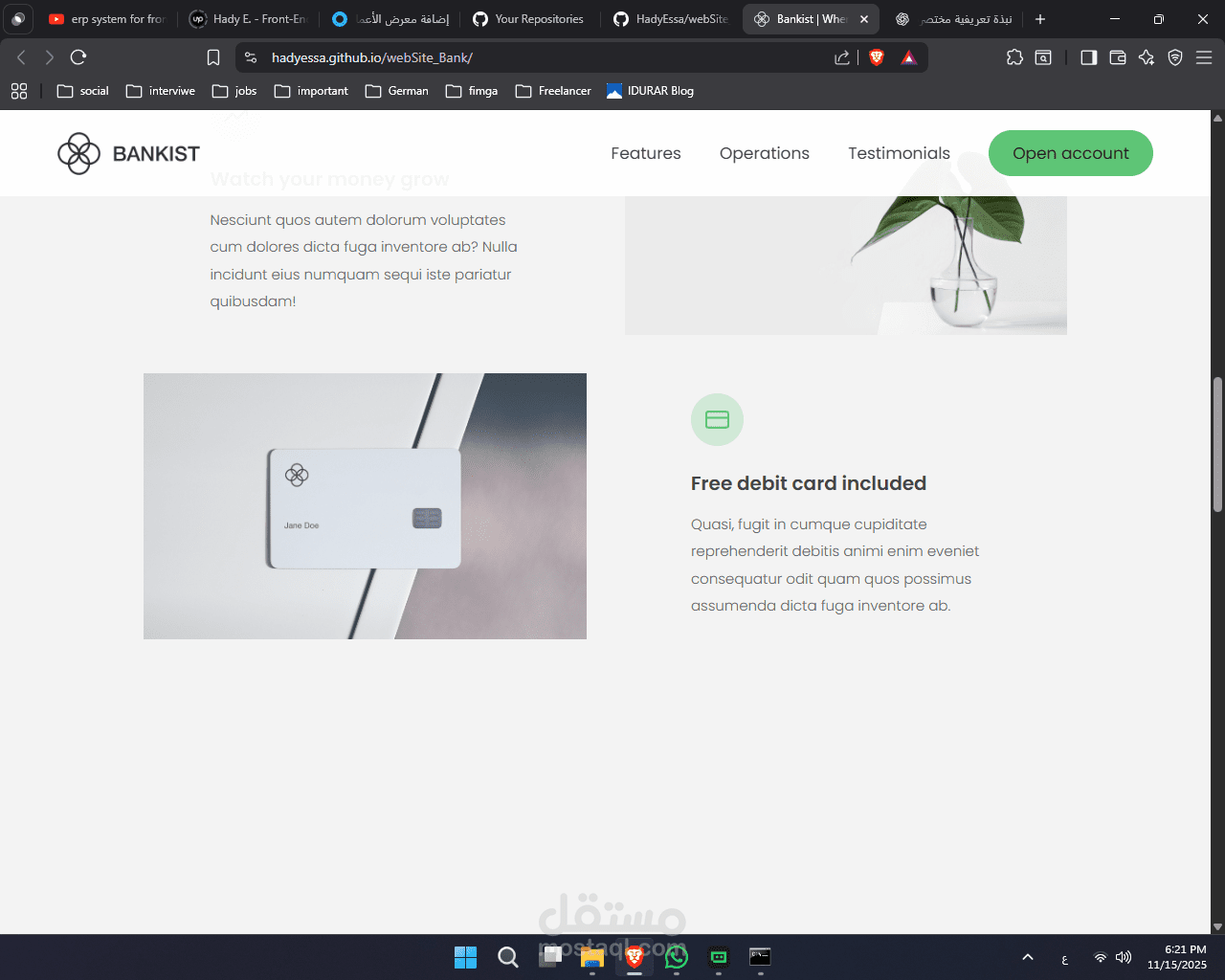The image size is (1225, 980).
Task: Go to the Testimonials section link
Action: (899, 153)
